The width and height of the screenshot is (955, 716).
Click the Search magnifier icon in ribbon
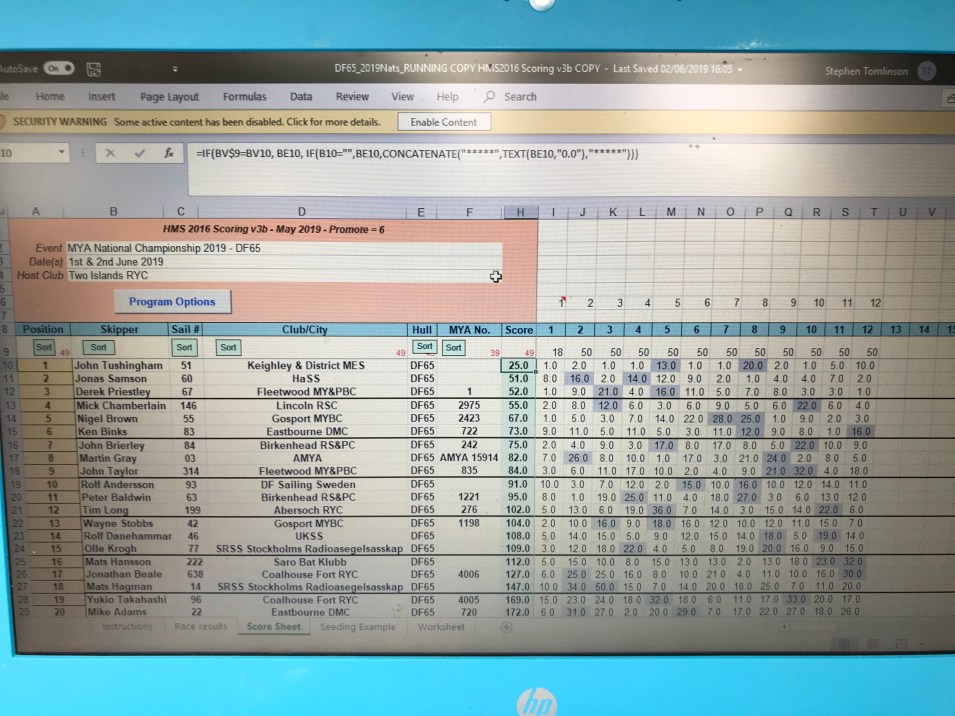pos(489,97)
